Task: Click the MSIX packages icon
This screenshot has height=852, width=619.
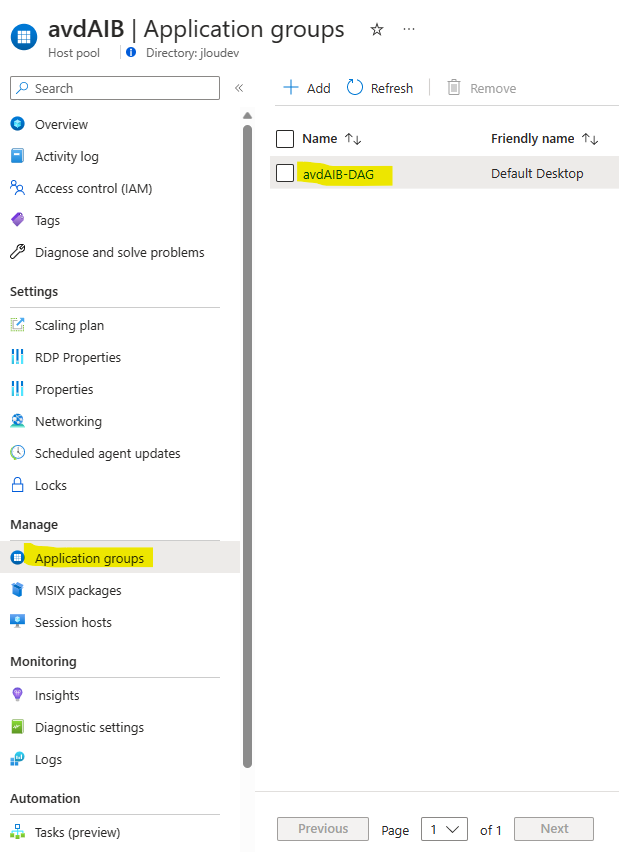Action: pos(17,590)
